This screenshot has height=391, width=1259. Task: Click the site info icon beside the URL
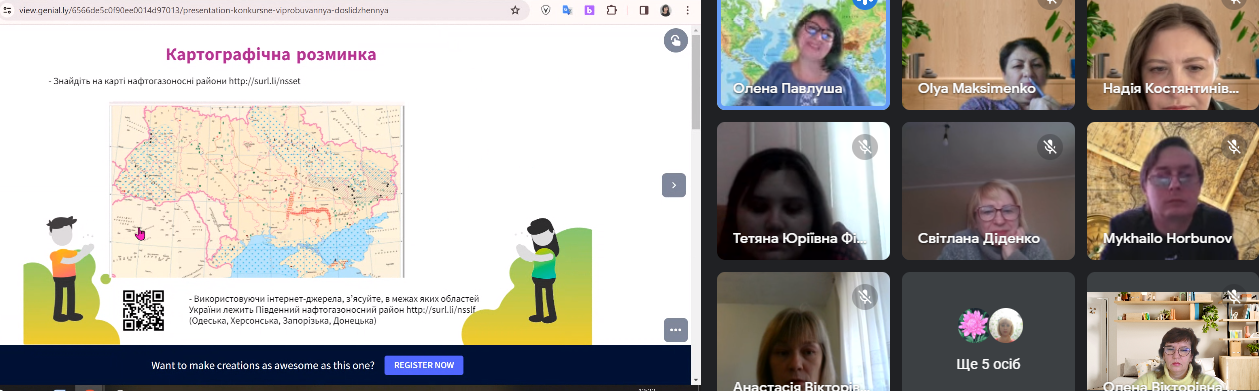(8, 10)
